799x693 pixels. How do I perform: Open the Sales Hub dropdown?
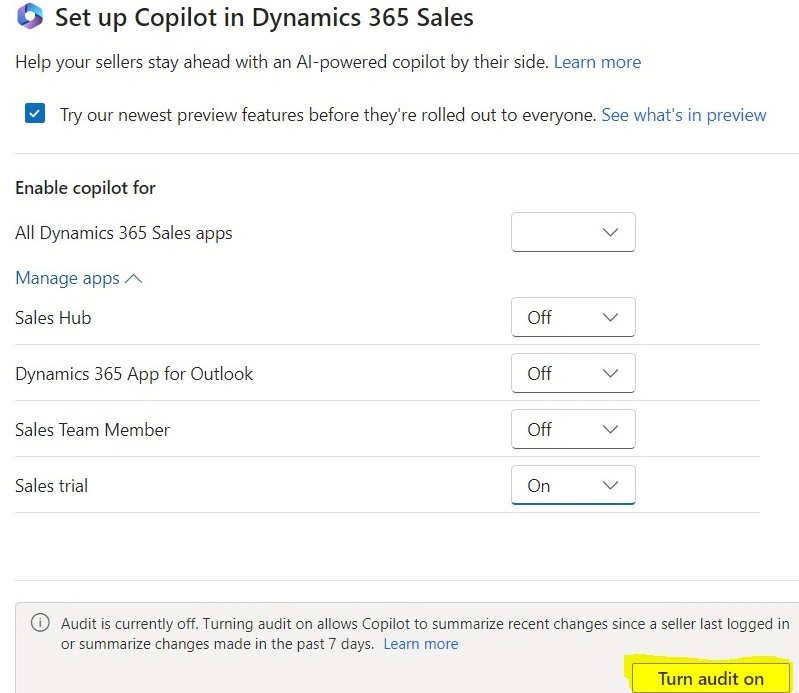(x=573, y=317)
